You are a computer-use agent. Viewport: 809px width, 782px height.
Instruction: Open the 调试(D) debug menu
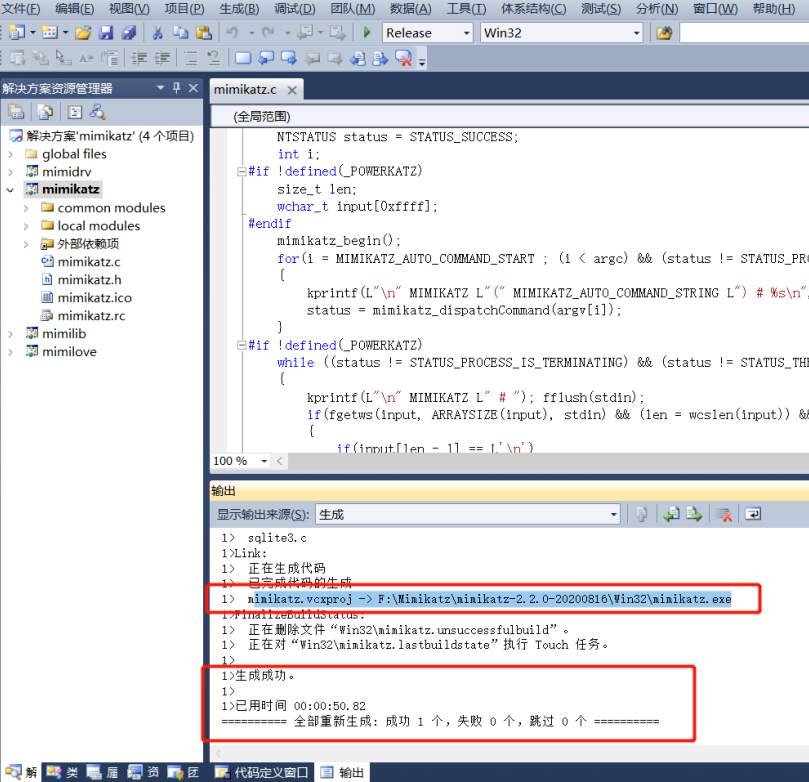click(295, 9)
